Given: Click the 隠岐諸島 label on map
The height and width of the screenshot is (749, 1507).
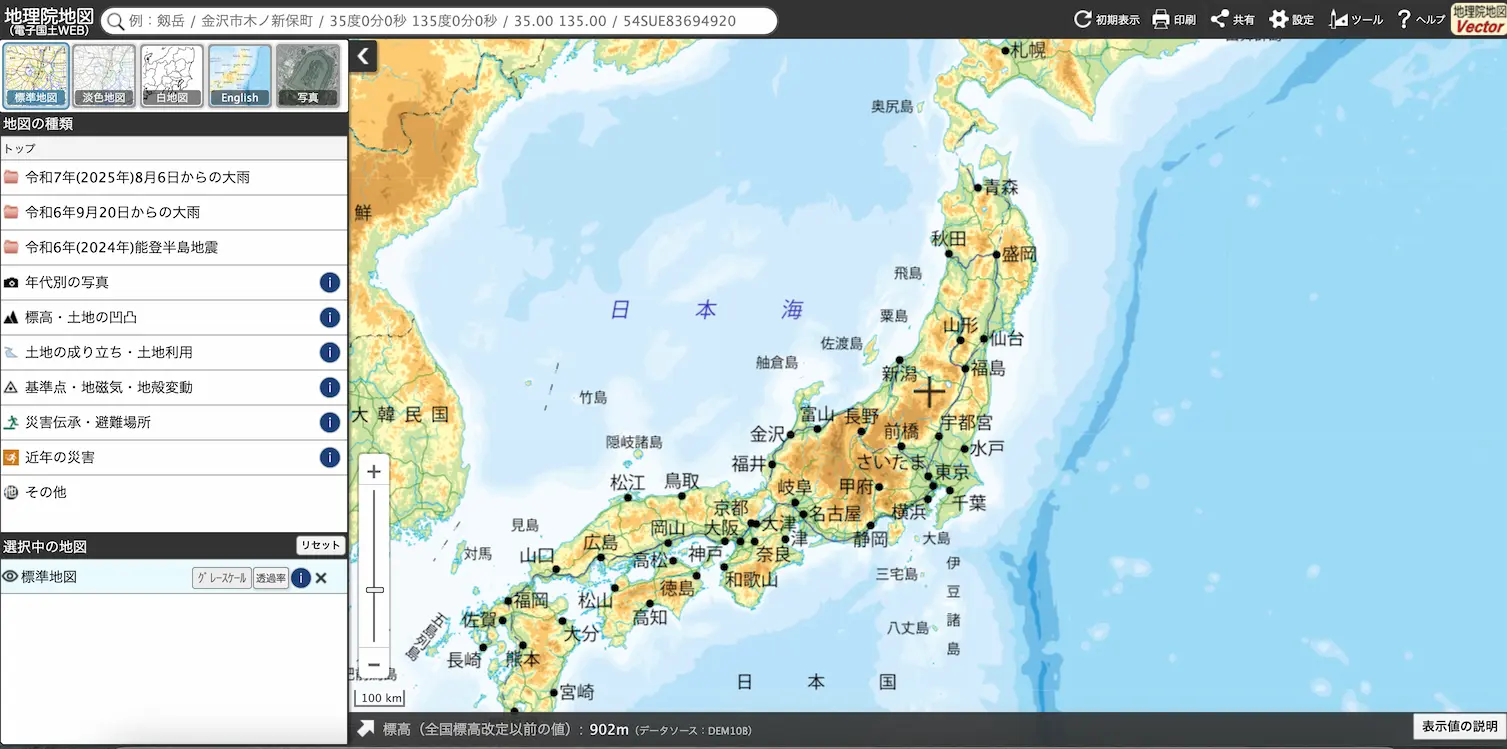Looking at the screenshot, I should 634,441.
